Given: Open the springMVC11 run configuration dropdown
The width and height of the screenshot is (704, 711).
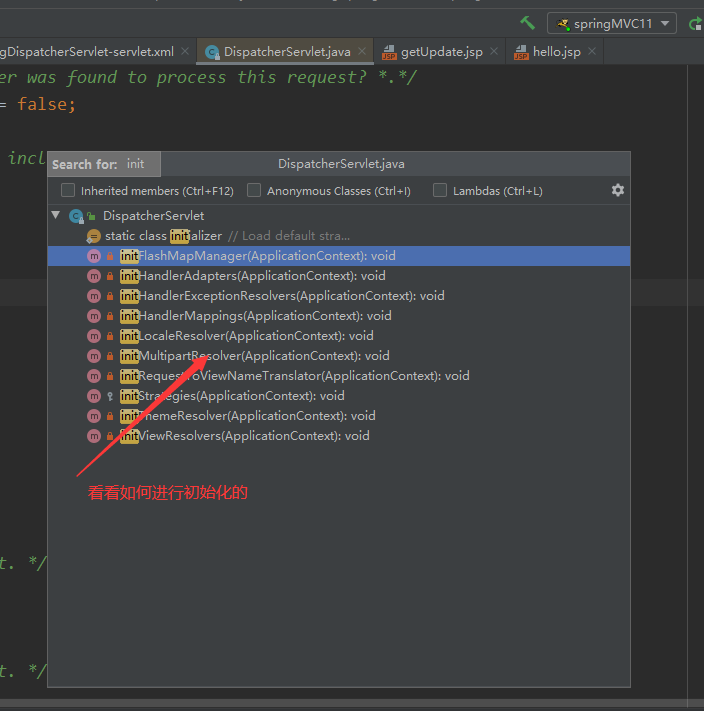Looking at the screenshot, I should point(612,23).
